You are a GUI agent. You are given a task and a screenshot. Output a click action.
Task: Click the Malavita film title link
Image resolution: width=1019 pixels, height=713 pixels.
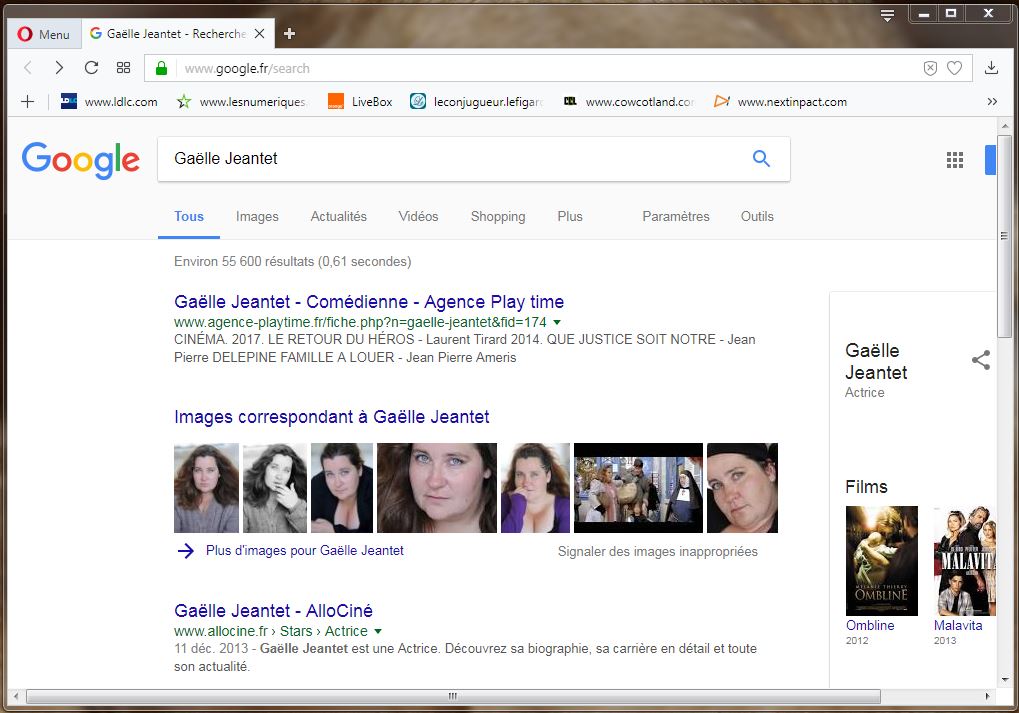(958, 625)
